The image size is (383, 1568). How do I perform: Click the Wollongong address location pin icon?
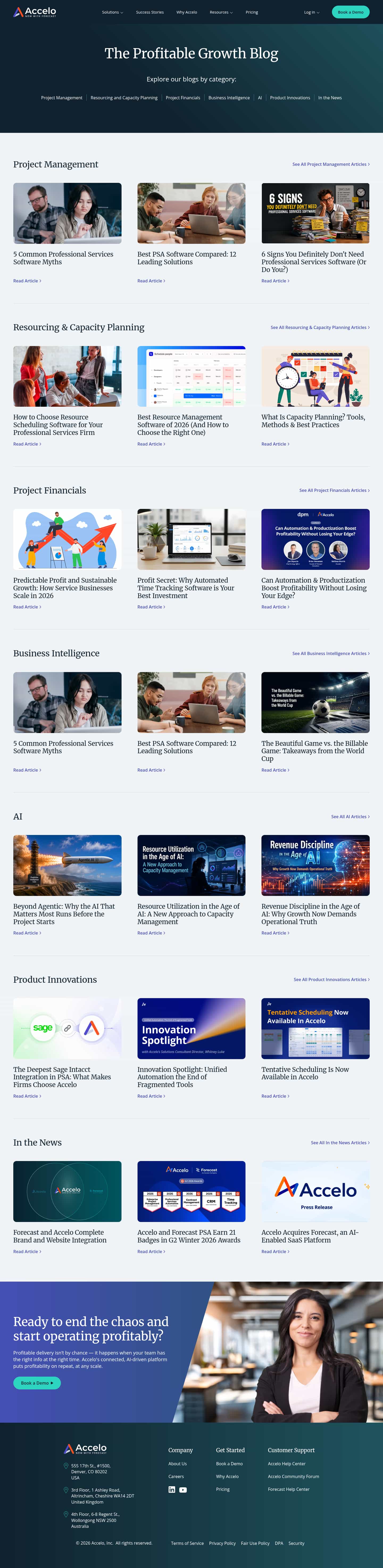click(66, 1515)
